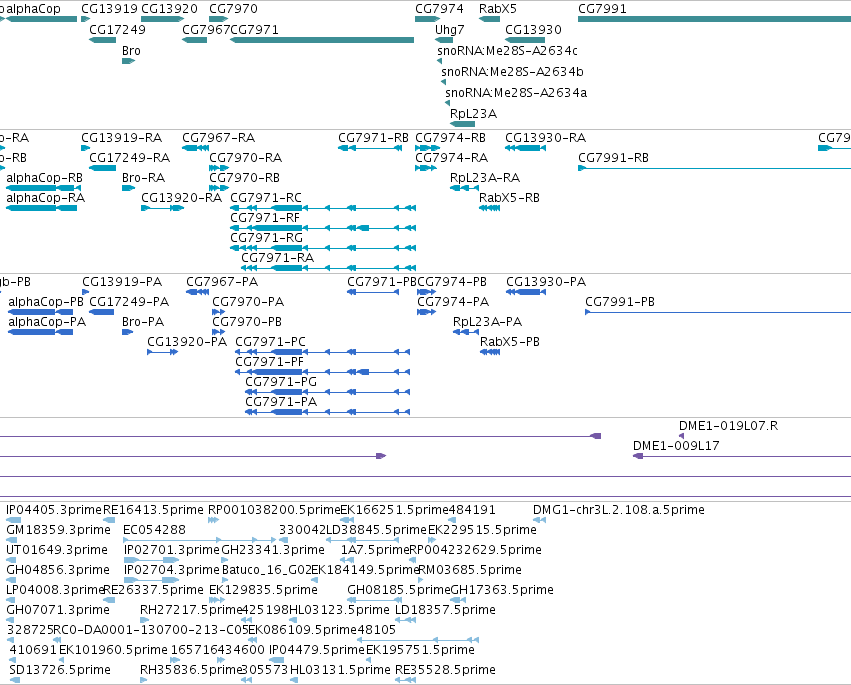Select the RpL23A-RA transcript label
Screen dimensions: 851x685
(485, 177)
